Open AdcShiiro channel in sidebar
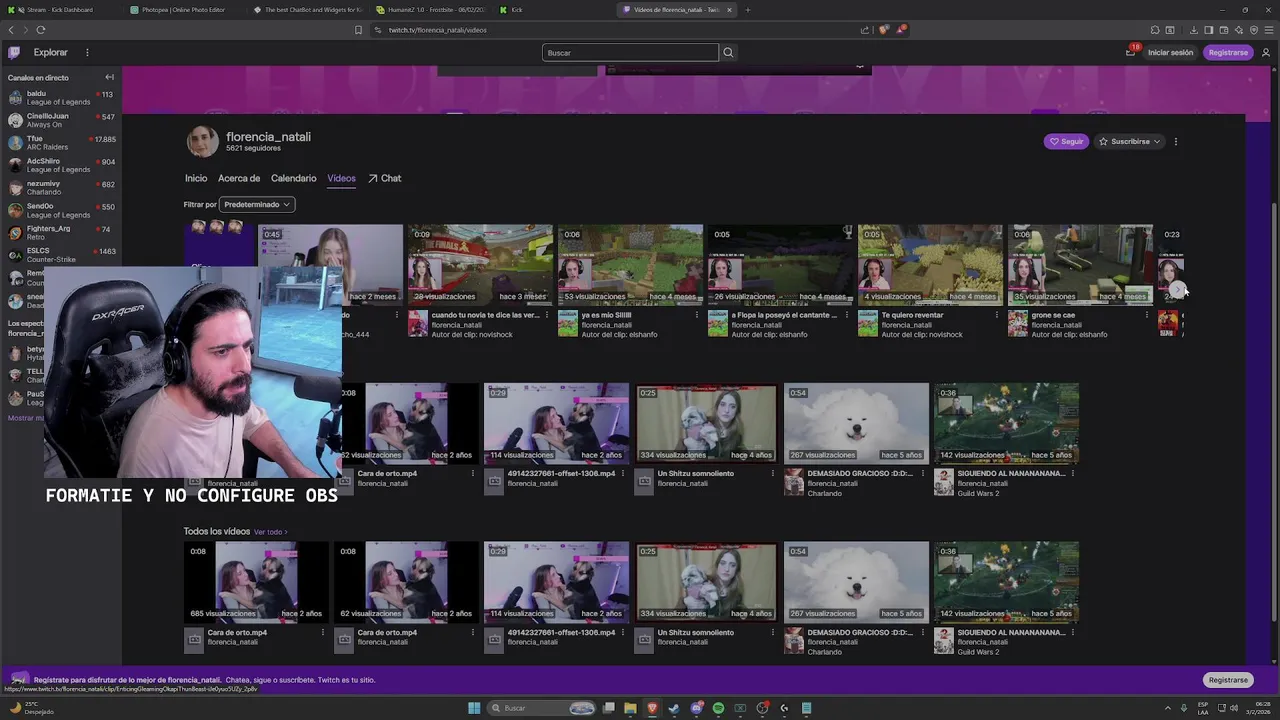The height and width of the screenshot is (720, 1280). pyautogui.click(x=61, y=165)
